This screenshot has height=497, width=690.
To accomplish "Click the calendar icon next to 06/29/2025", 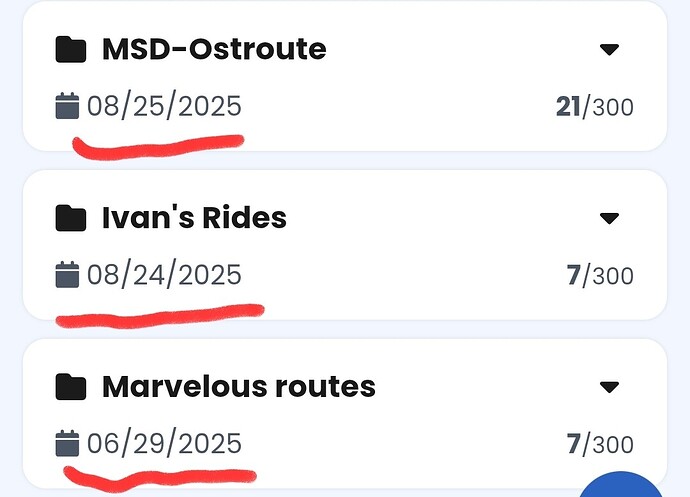I will pyautogui.click(x=67, y=443).
